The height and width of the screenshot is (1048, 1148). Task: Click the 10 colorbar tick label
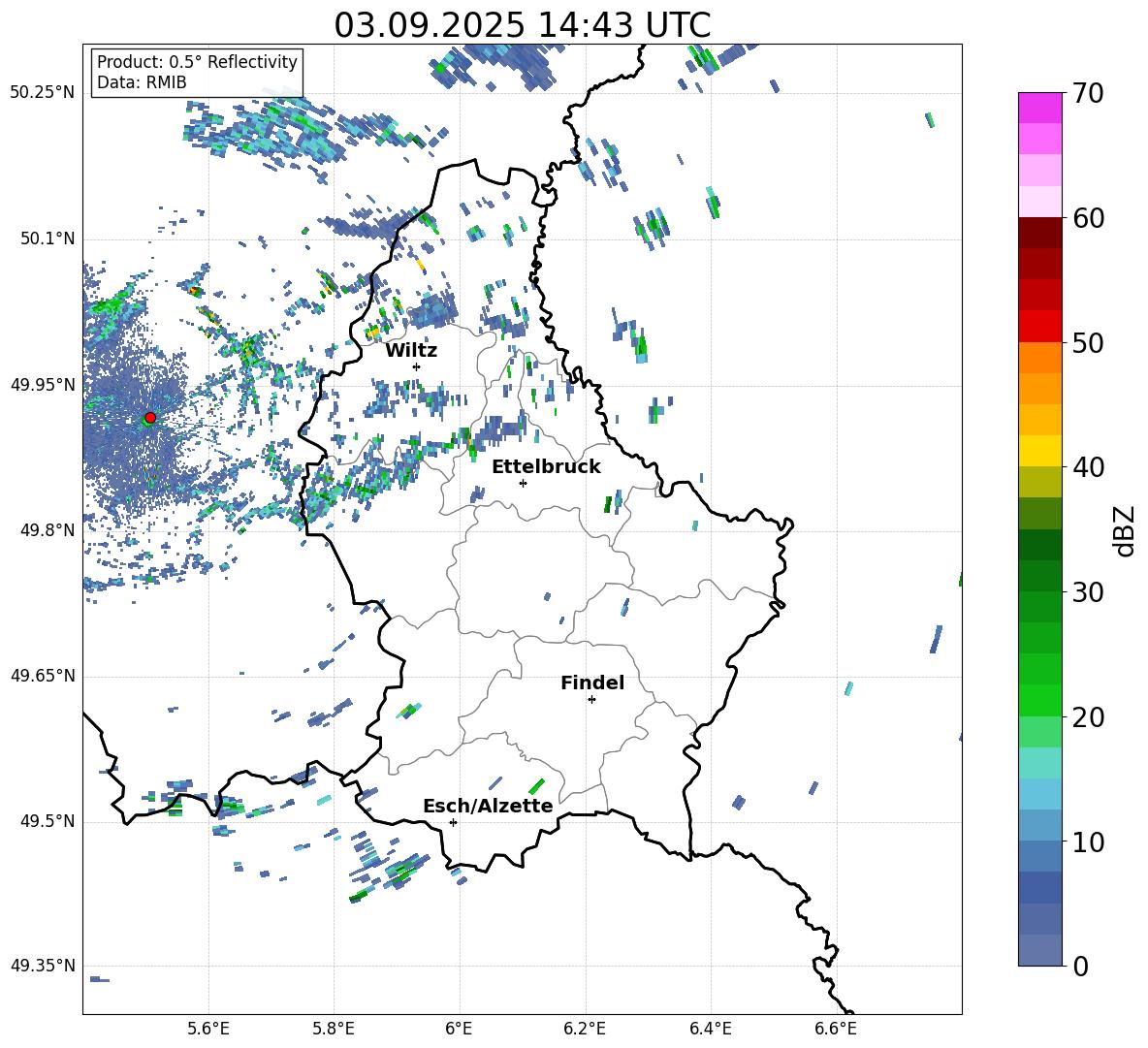coord(1088,842)
